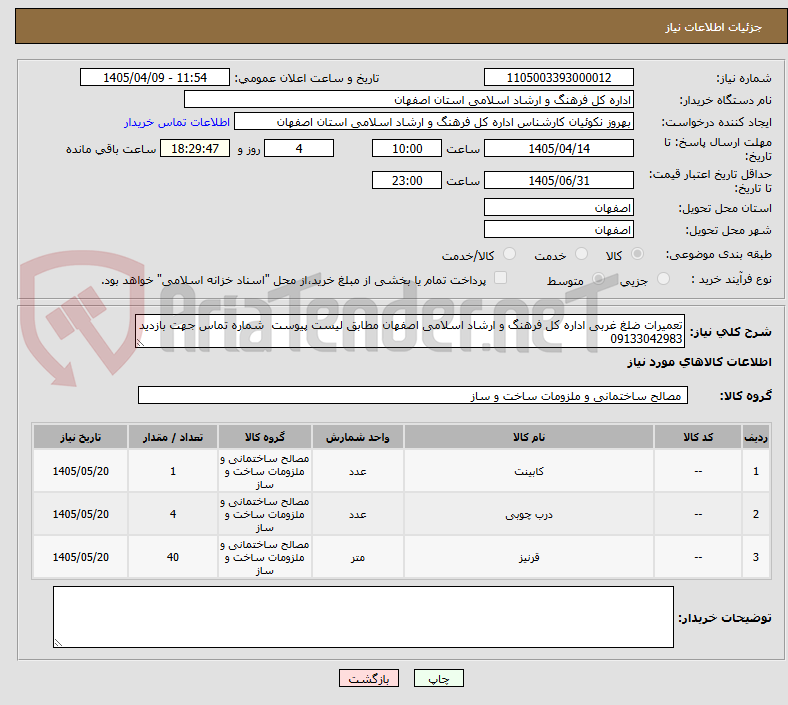Click the گروه کالا field مصالح ساختمانی
The width and height of the screenshot is (788, 705).
pos(413,395)
